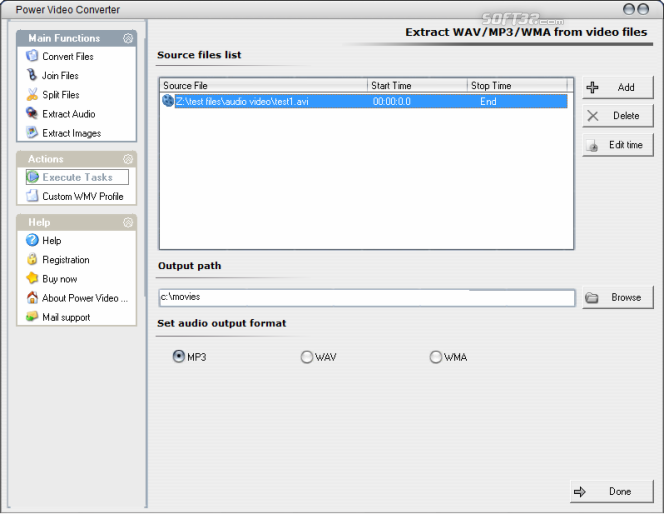Viewport: 664px width, 514px height.
Task: Click the Convert Files icon
Action: click(32, 55)
